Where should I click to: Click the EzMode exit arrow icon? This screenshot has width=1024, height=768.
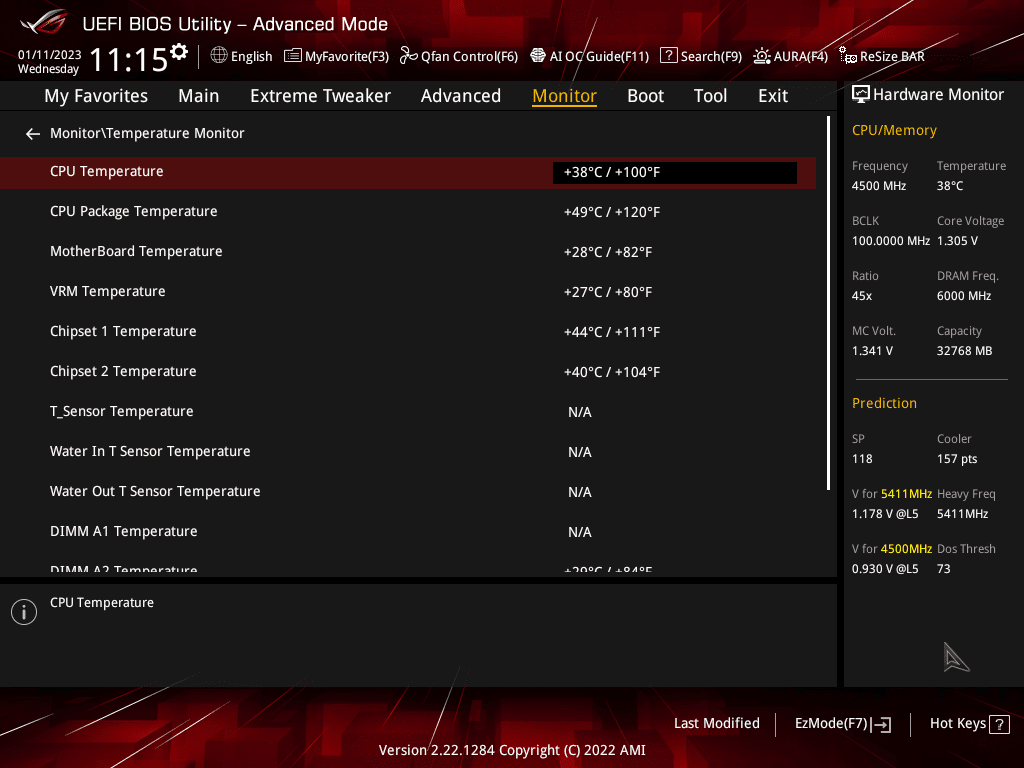point(881,724)
